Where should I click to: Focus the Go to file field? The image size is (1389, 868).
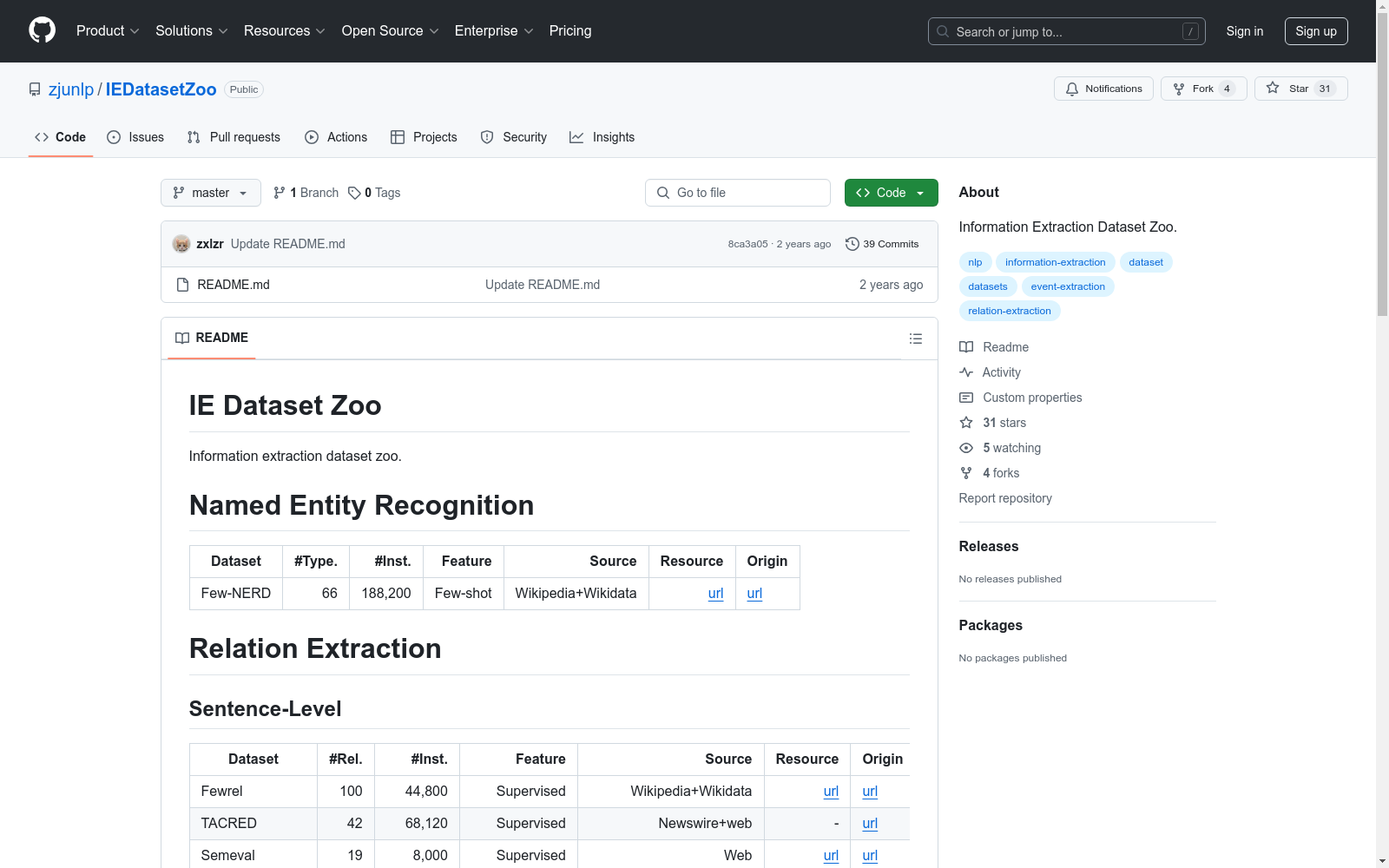[738, 193]
